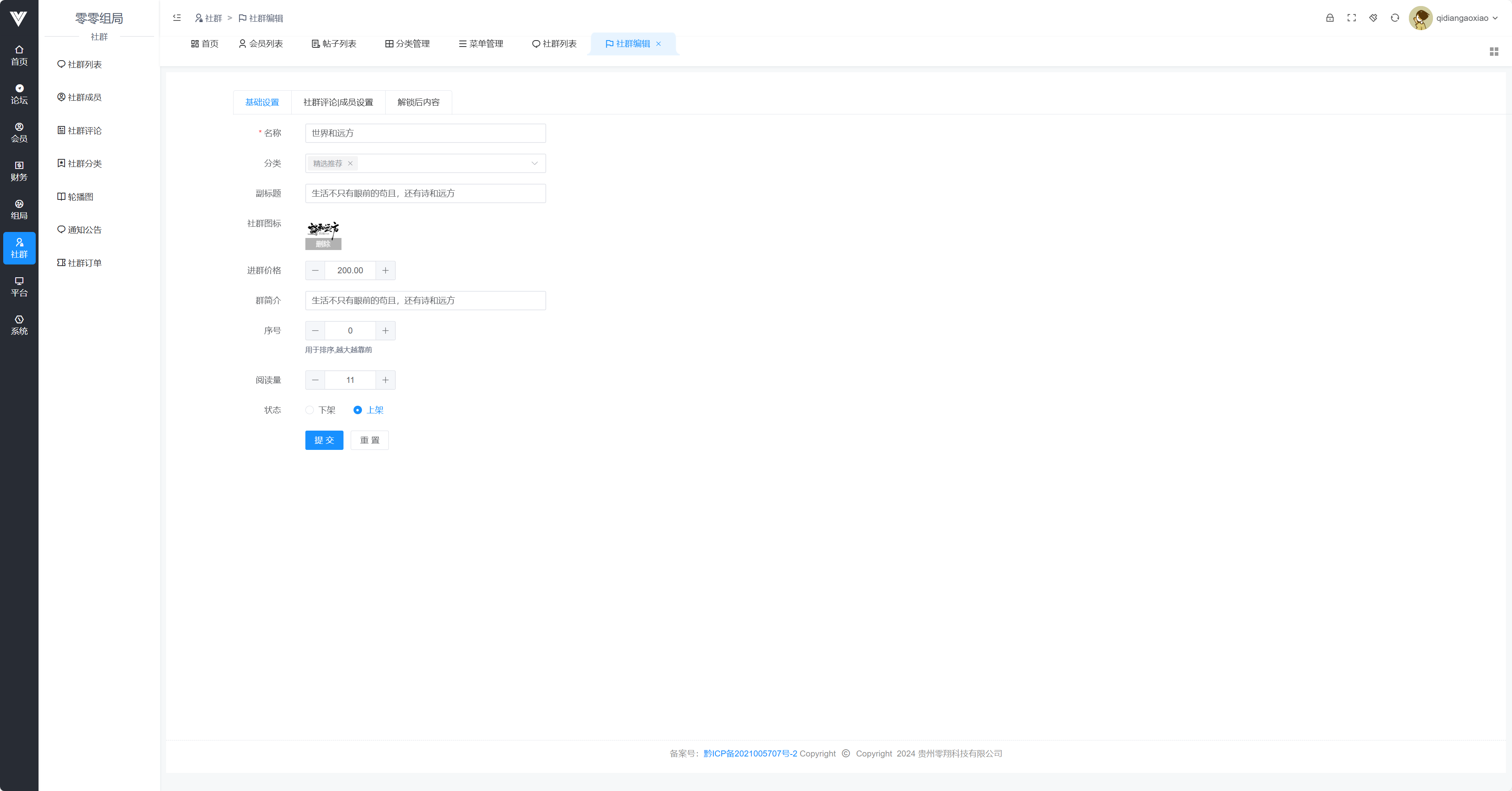
Task: Remove the 精选推荐 category tag
Action: click(x=350, y=163)
